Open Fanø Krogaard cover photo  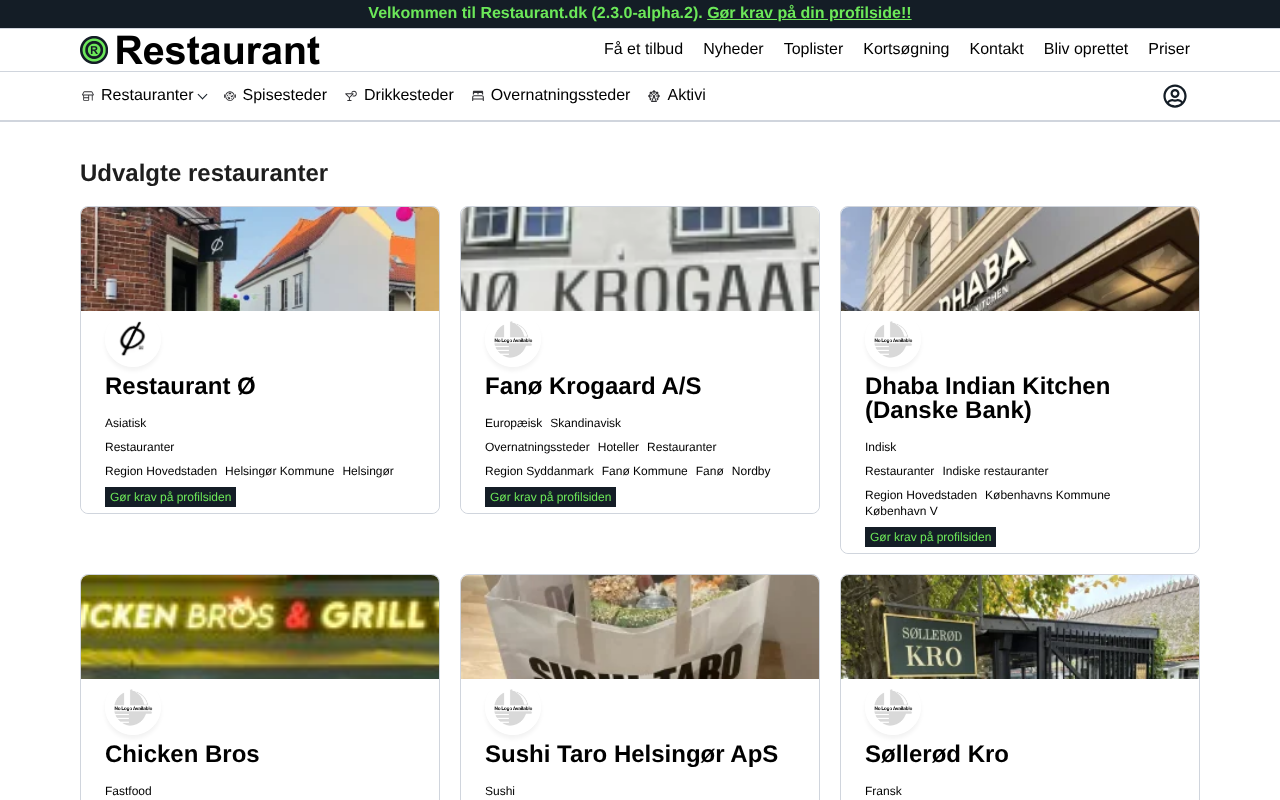[640, 259]
